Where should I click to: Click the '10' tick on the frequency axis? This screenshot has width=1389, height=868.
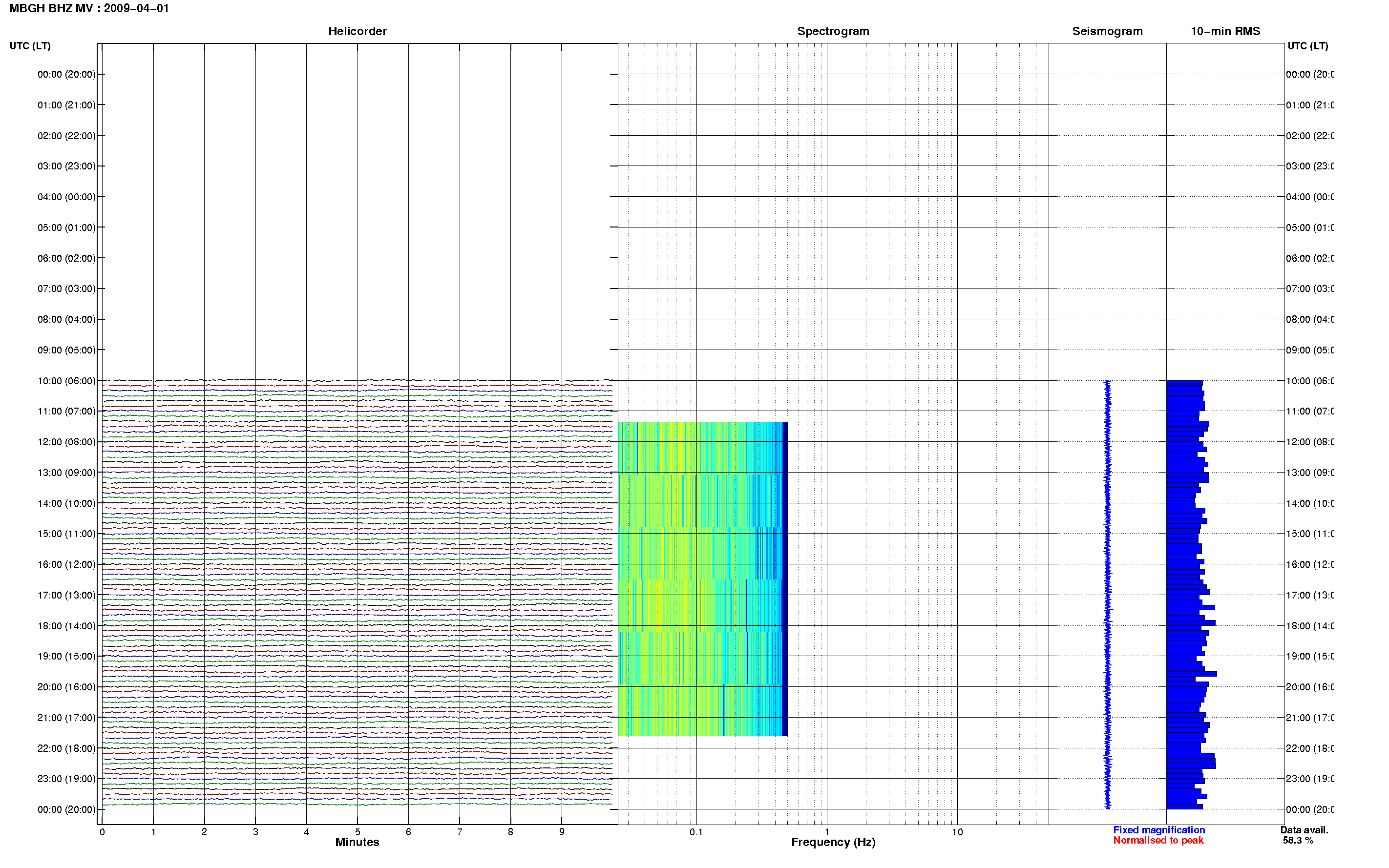tap(957, 832)
